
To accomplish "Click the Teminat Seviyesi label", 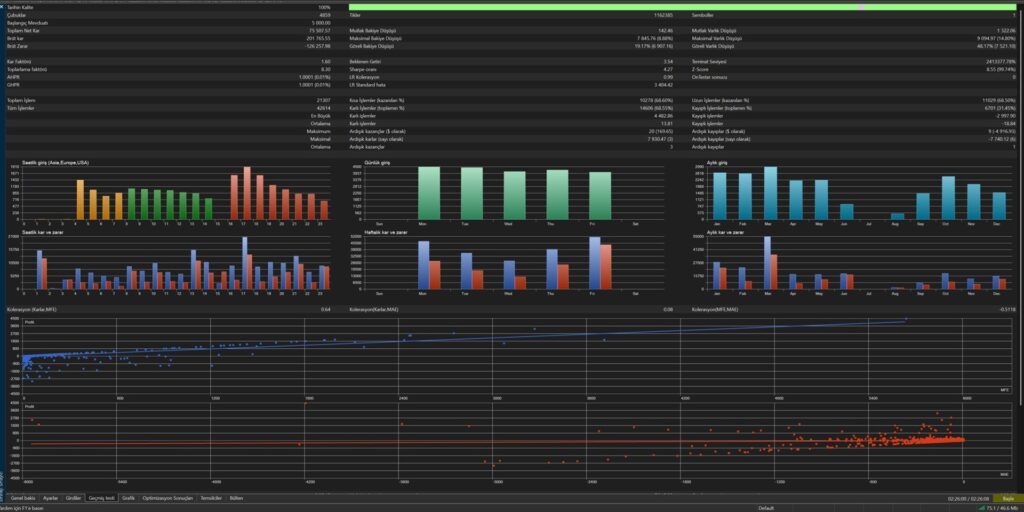I will click(x=709, y=61).
